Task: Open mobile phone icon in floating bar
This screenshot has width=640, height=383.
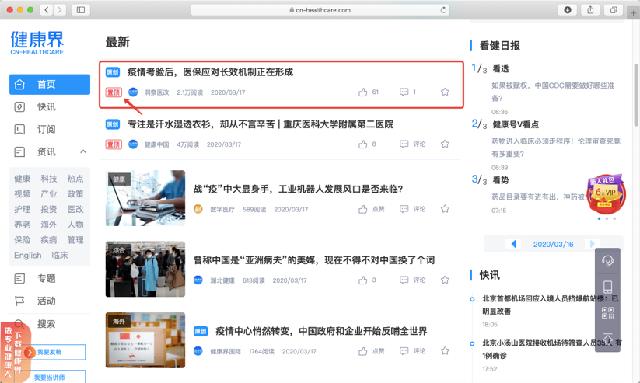Action: (x=608, y=287)
